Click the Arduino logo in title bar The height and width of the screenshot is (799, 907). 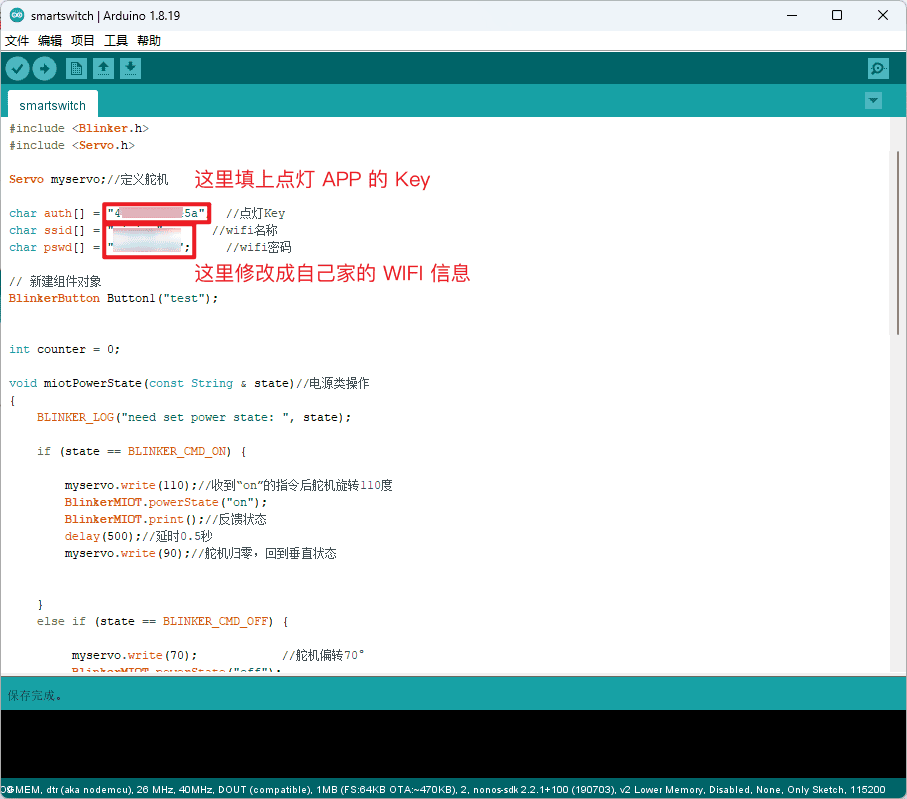pyautogui.click(x=17, y=15)
